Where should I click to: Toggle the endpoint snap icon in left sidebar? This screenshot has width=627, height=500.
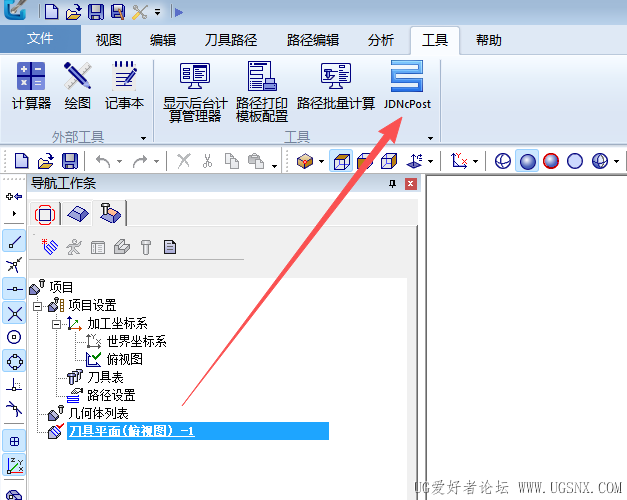[x=14, y=241]
